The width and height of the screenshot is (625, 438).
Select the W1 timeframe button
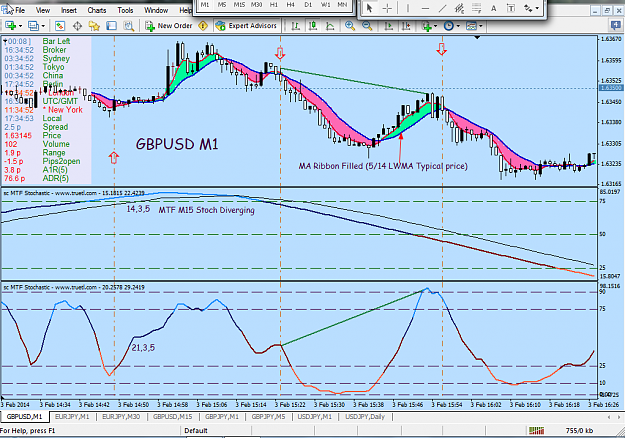[325, 5]
